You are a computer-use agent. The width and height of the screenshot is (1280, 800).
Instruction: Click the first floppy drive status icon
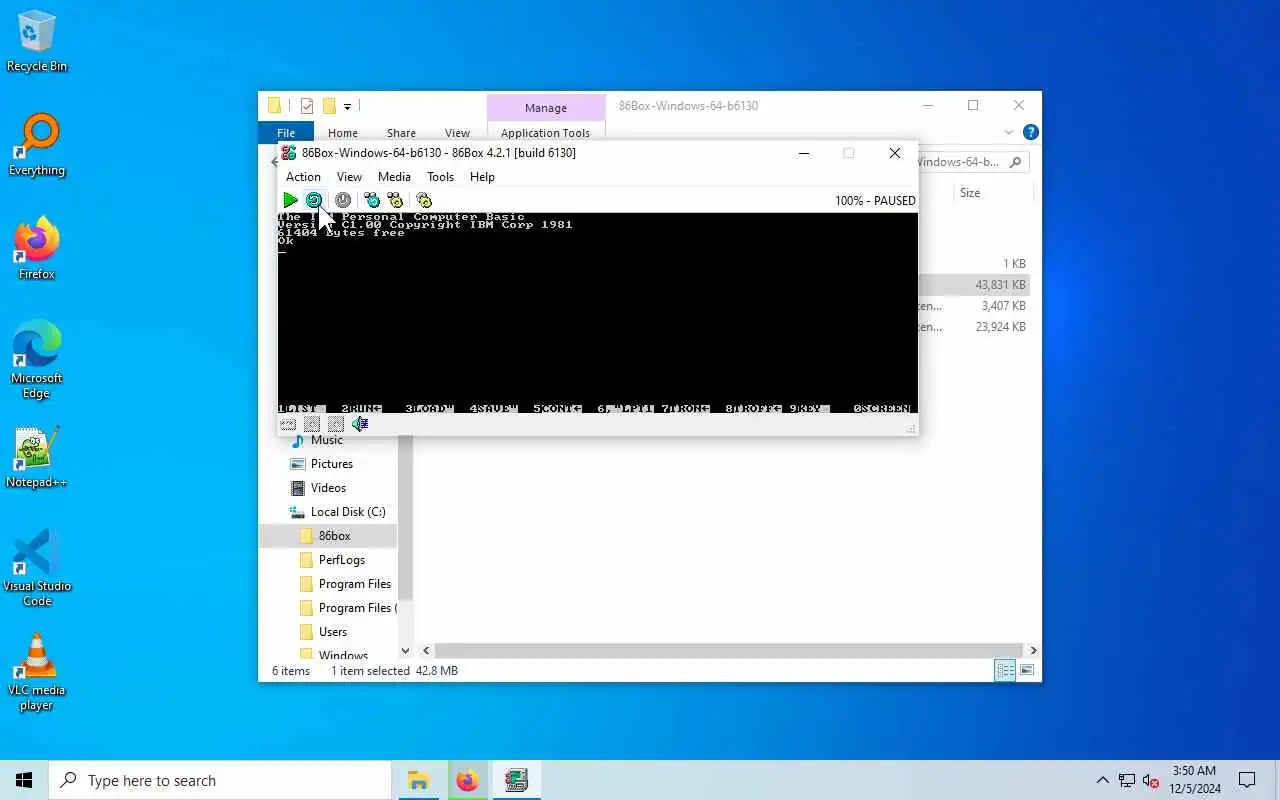312,424
